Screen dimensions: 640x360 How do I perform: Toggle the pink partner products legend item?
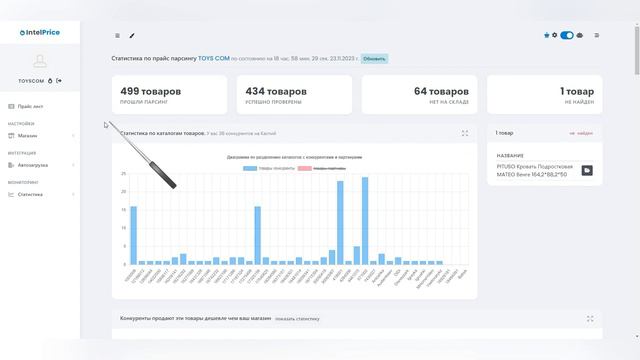tap(322, 168)
